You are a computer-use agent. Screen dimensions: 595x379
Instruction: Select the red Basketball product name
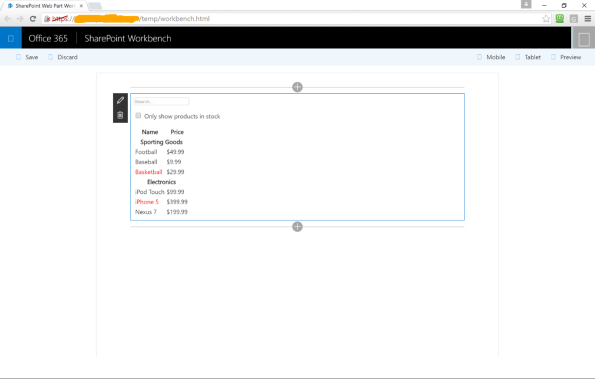(149, 172)
